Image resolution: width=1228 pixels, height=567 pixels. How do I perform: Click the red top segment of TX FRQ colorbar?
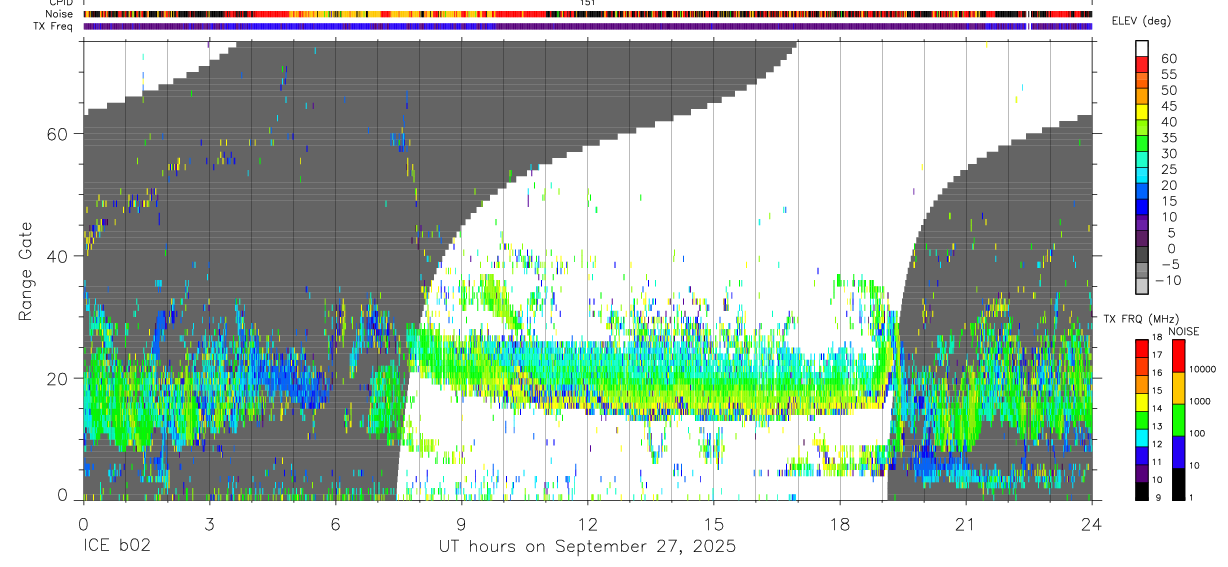(1143, 347)
